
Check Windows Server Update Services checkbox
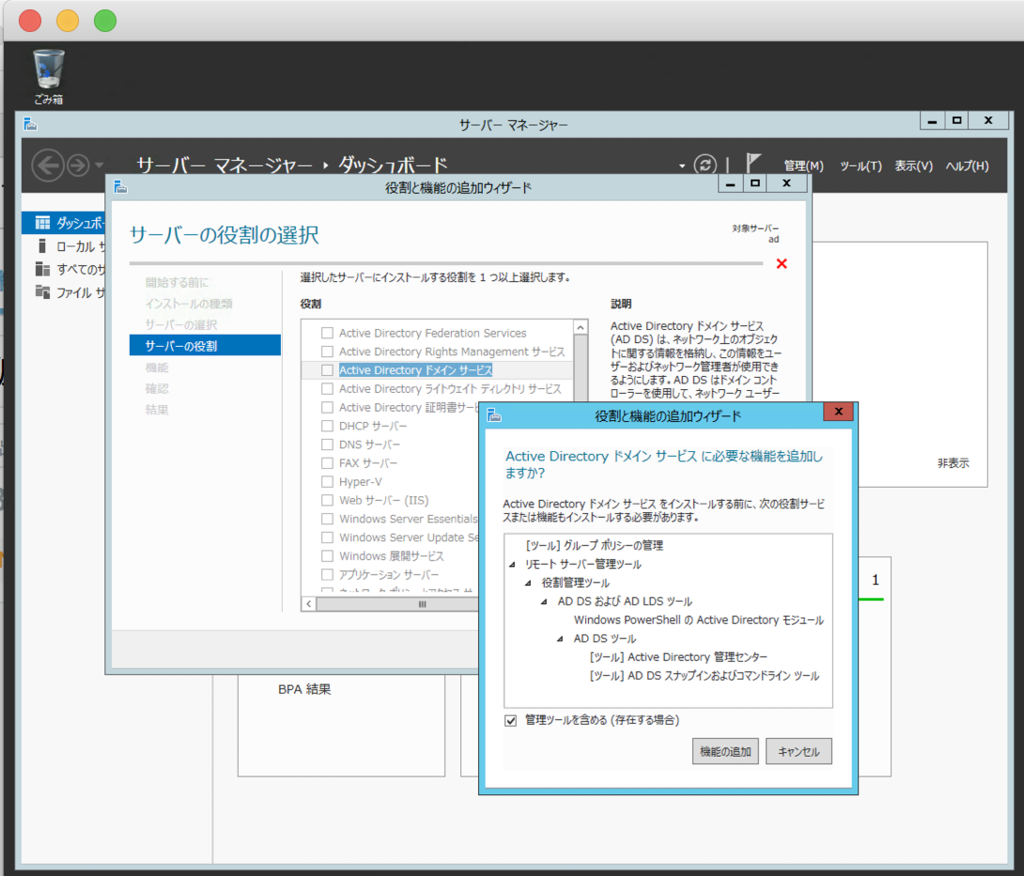327,538
